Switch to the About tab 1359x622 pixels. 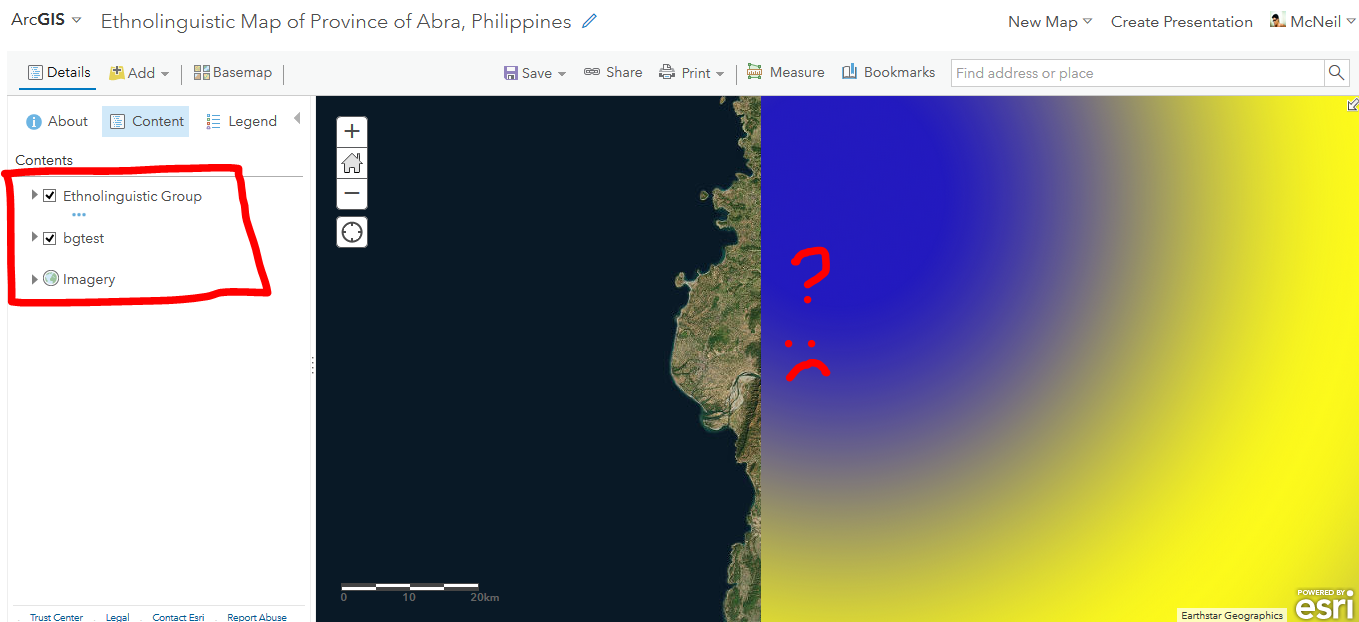click(56, 121)
